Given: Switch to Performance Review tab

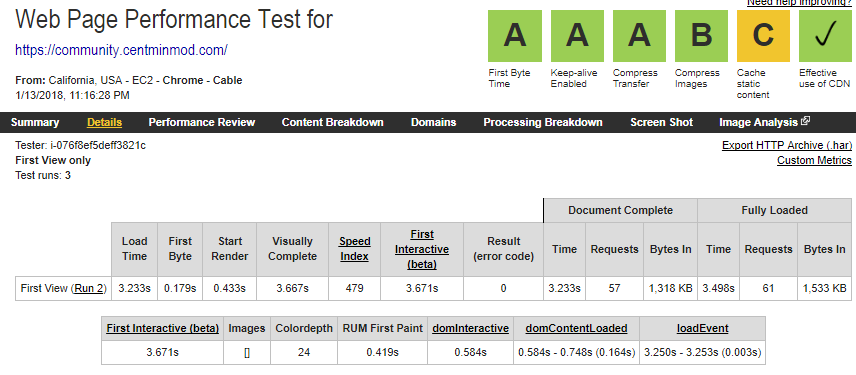Looking at the screenshot, I should (x=202, y=122).
